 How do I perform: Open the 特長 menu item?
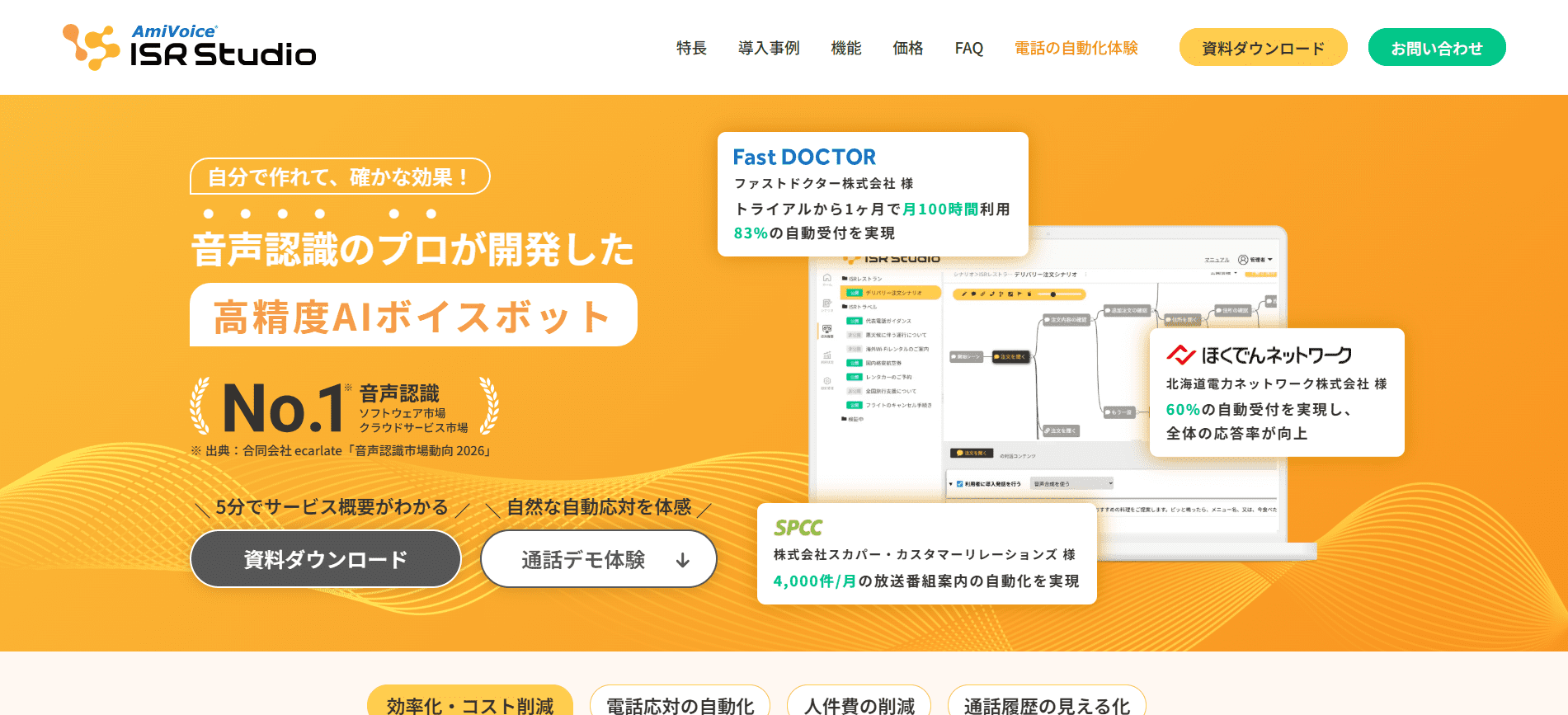tap(691, 48)
